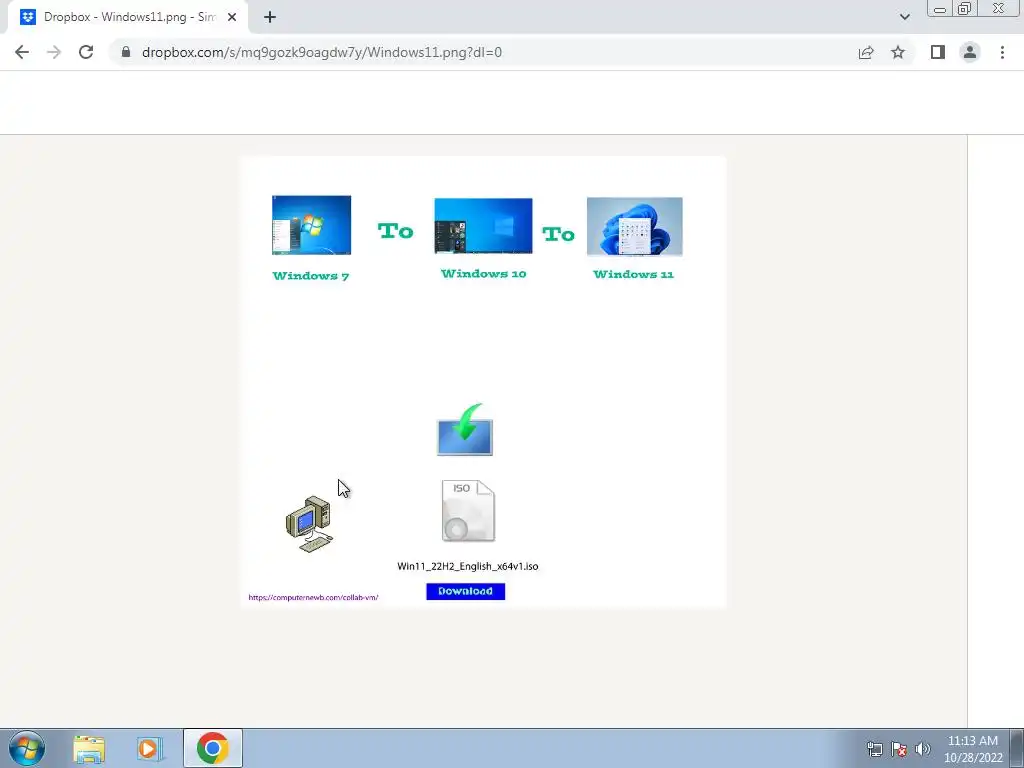
Task: Go back to the previous page
Action: [22, 52]
